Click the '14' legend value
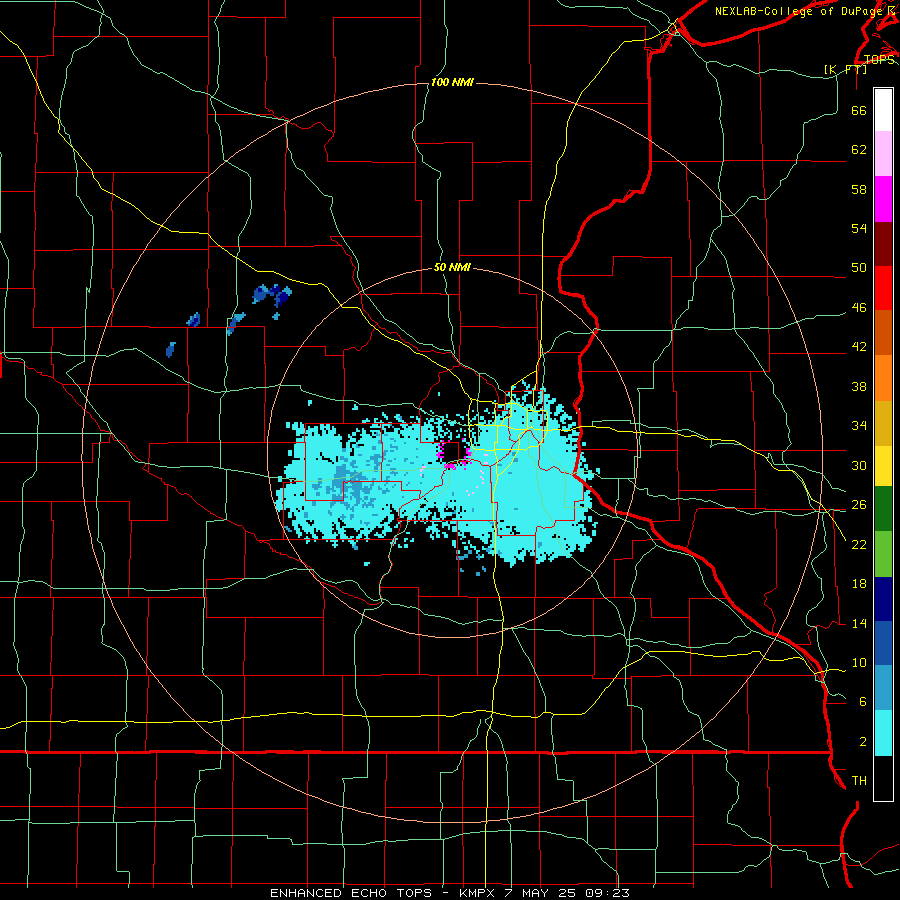 click(859, 623)
